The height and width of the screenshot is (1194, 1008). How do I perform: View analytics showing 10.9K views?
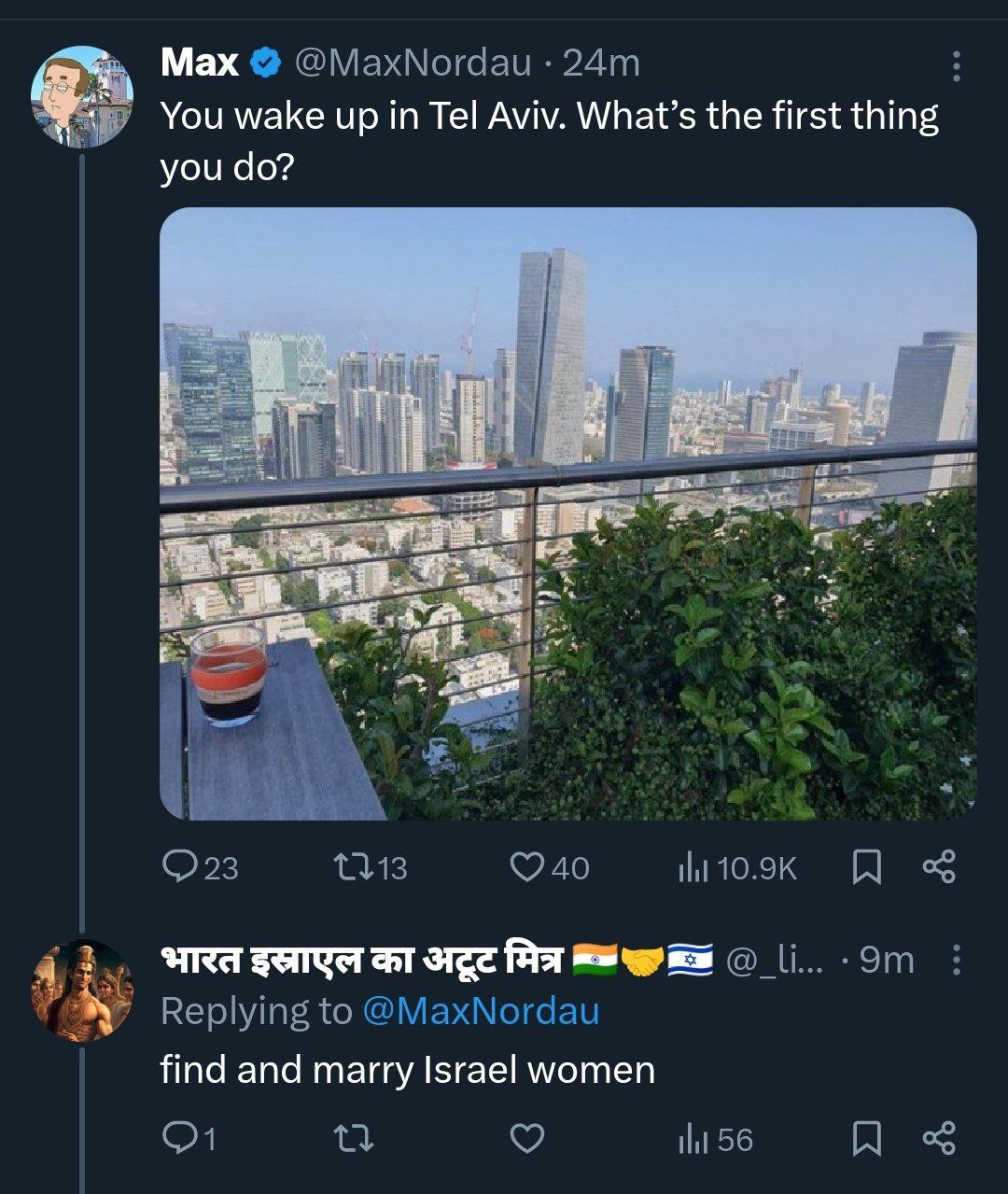coord(693,868)
